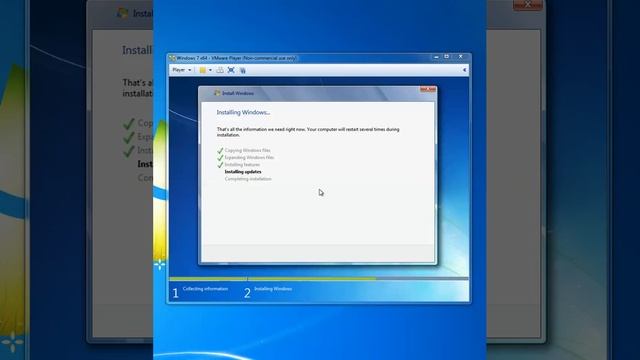
Task: Collapse toolbar using arrow at right end
Action: pos(464,70)
